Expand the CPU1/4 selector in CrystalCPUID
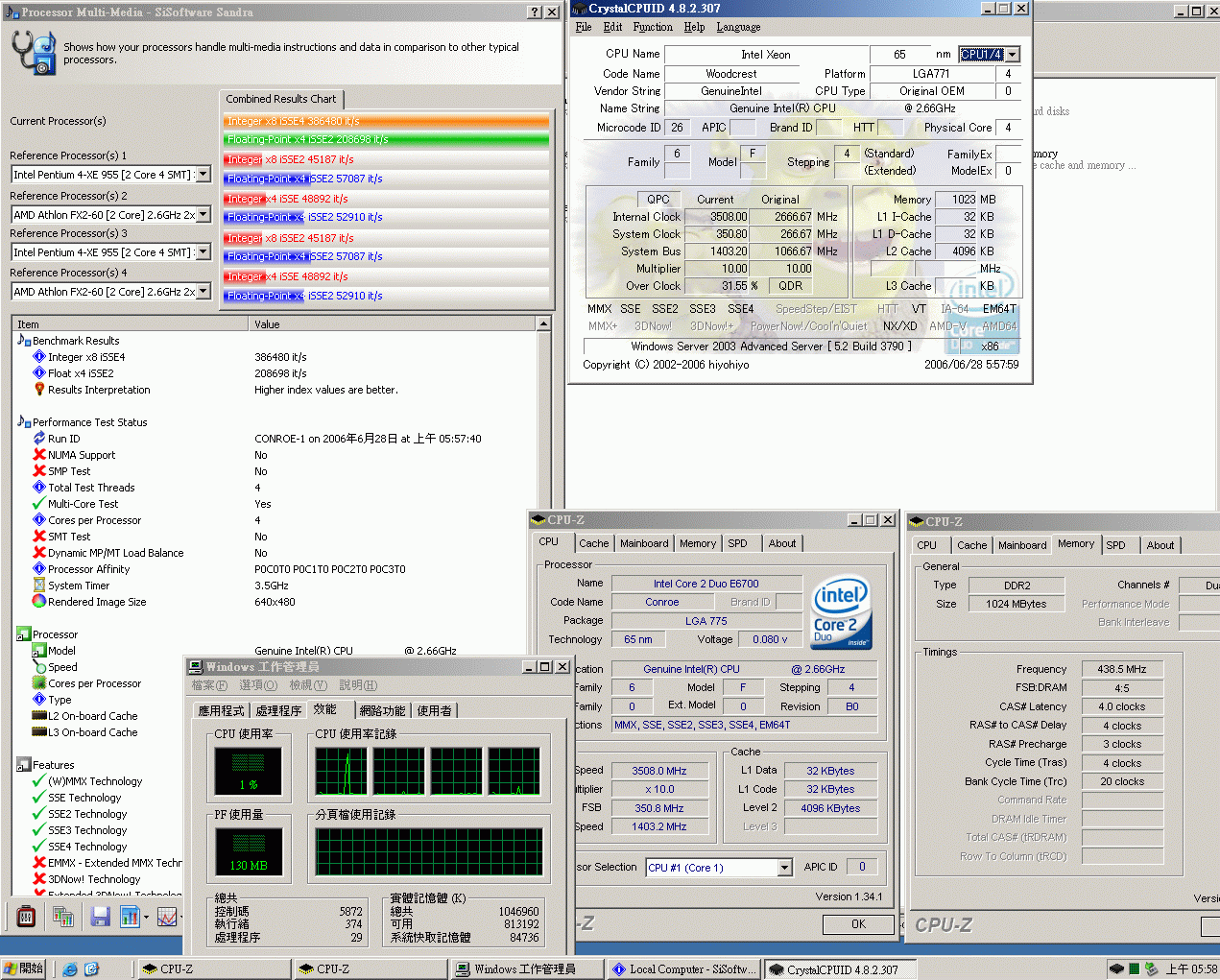Image resolution: width=1220 pixels, height=980 pixels. point(1013,55)
